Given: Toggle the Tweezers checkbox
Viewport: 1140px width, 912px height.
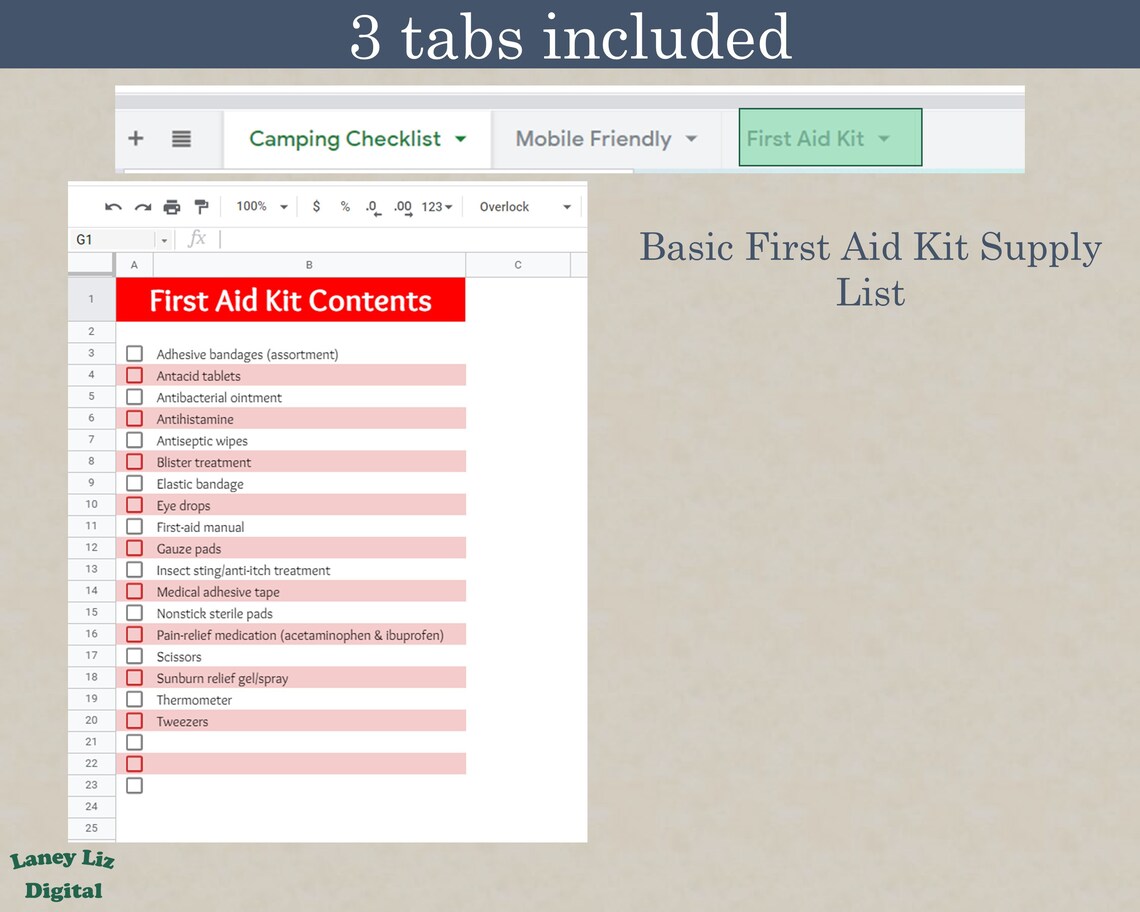Looking at the screenshot, I should (x=134, y=720).
